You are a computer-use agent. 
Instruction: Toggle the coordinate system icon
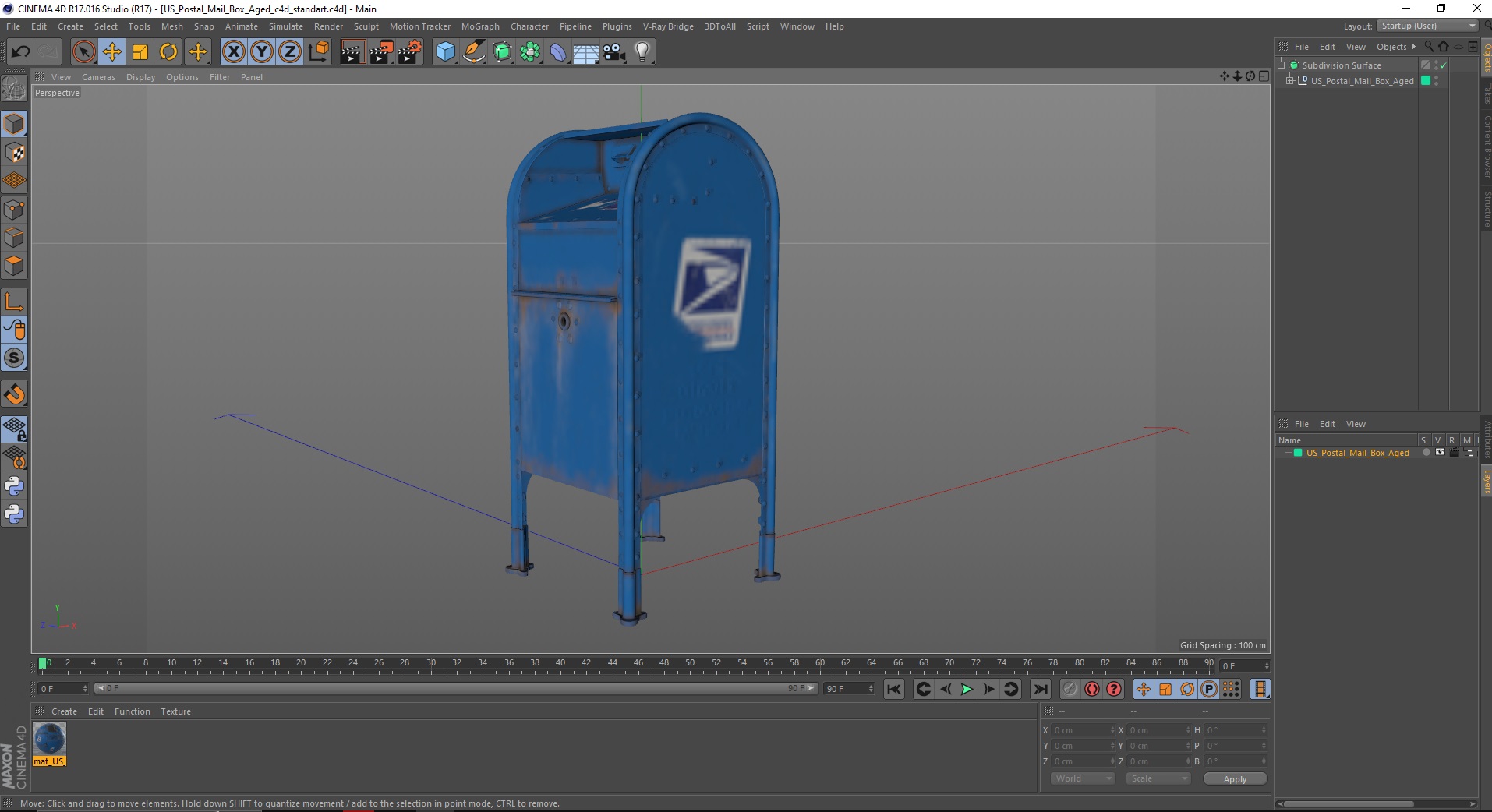[318, 52]
